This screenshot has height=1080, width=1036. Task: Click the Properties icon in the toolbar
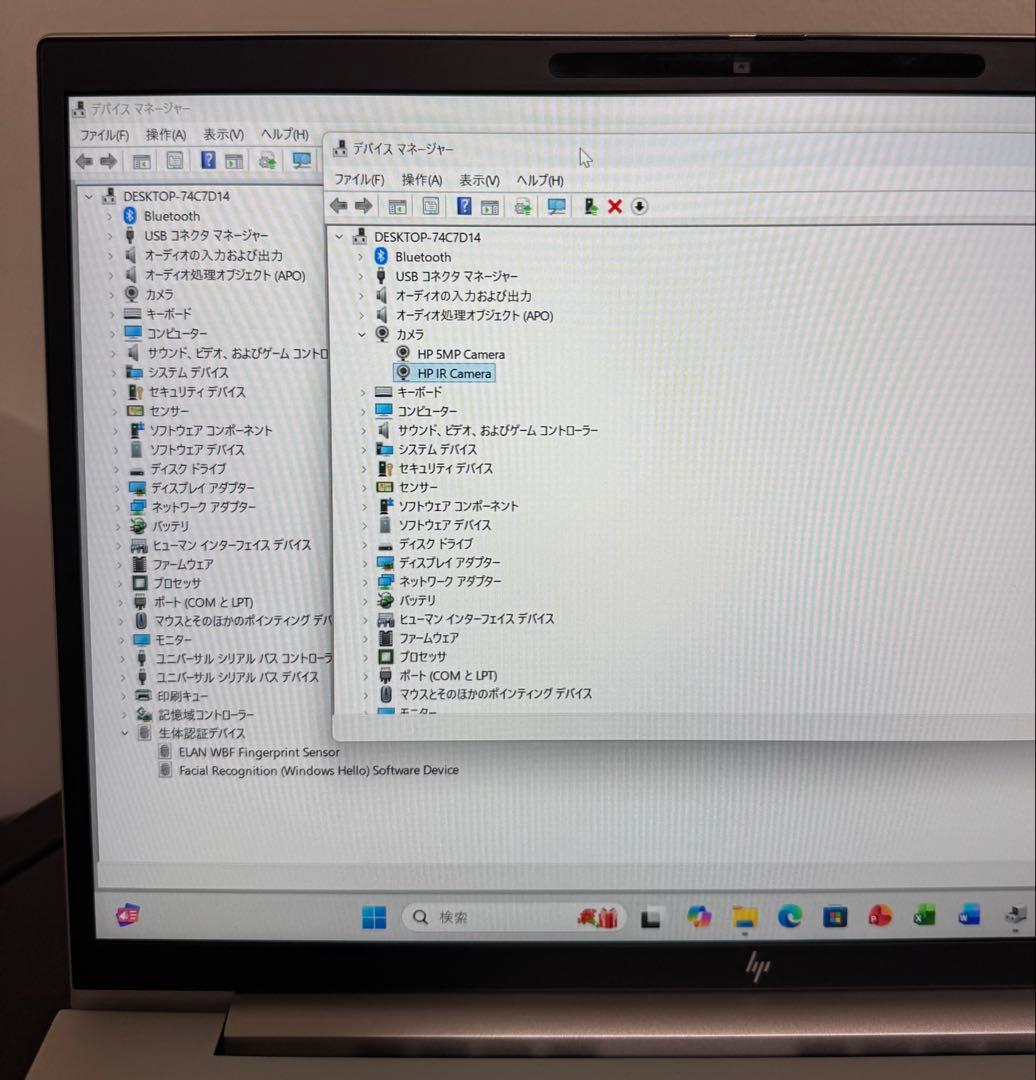pyautogui.click(x=429, y=206)
